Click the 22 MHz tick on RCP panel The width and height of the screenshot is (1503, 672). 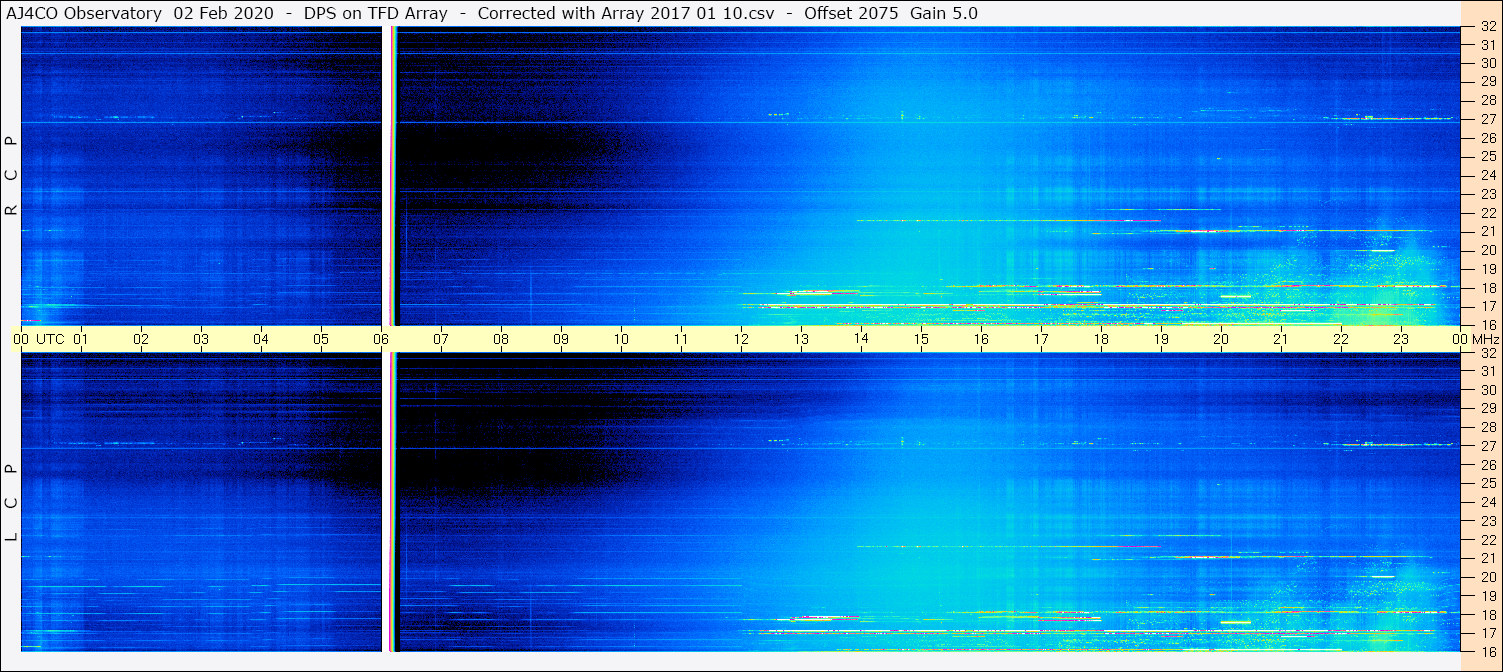click(x=1487, y=213)
